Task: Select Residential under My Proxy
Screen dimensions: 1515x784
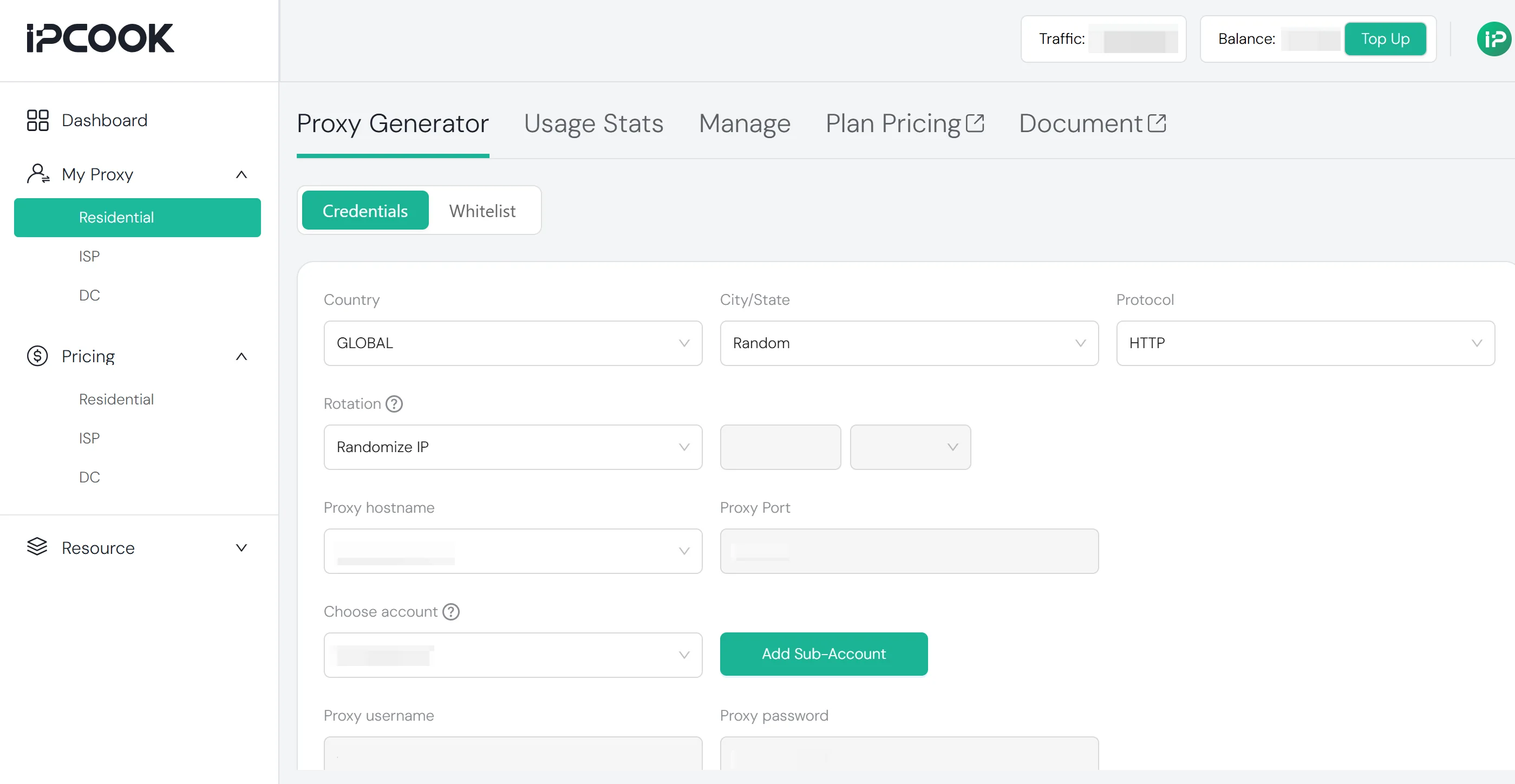Action: (x=138, y=218)
